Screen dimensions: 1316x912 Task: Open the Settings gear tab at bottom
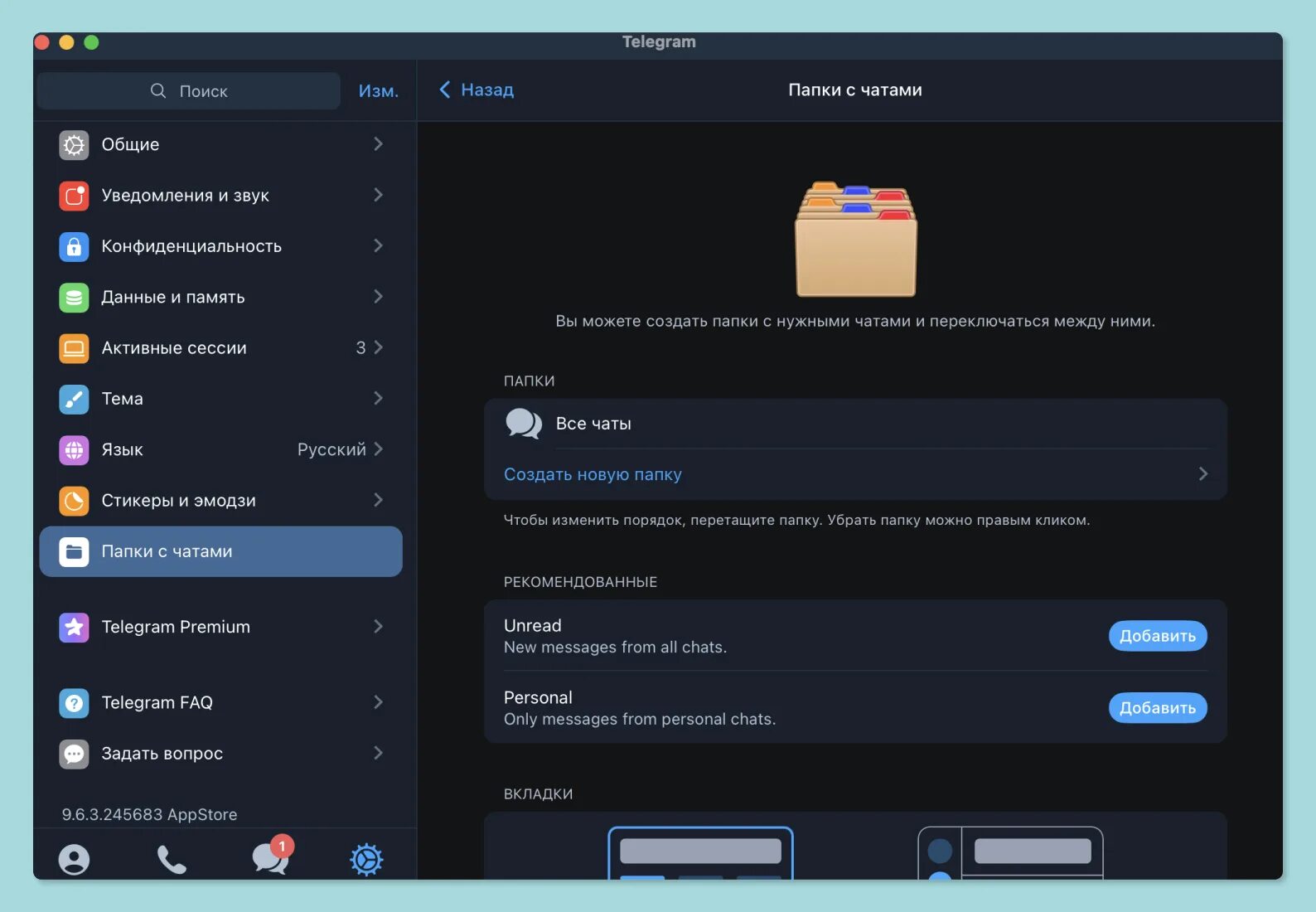366,859
